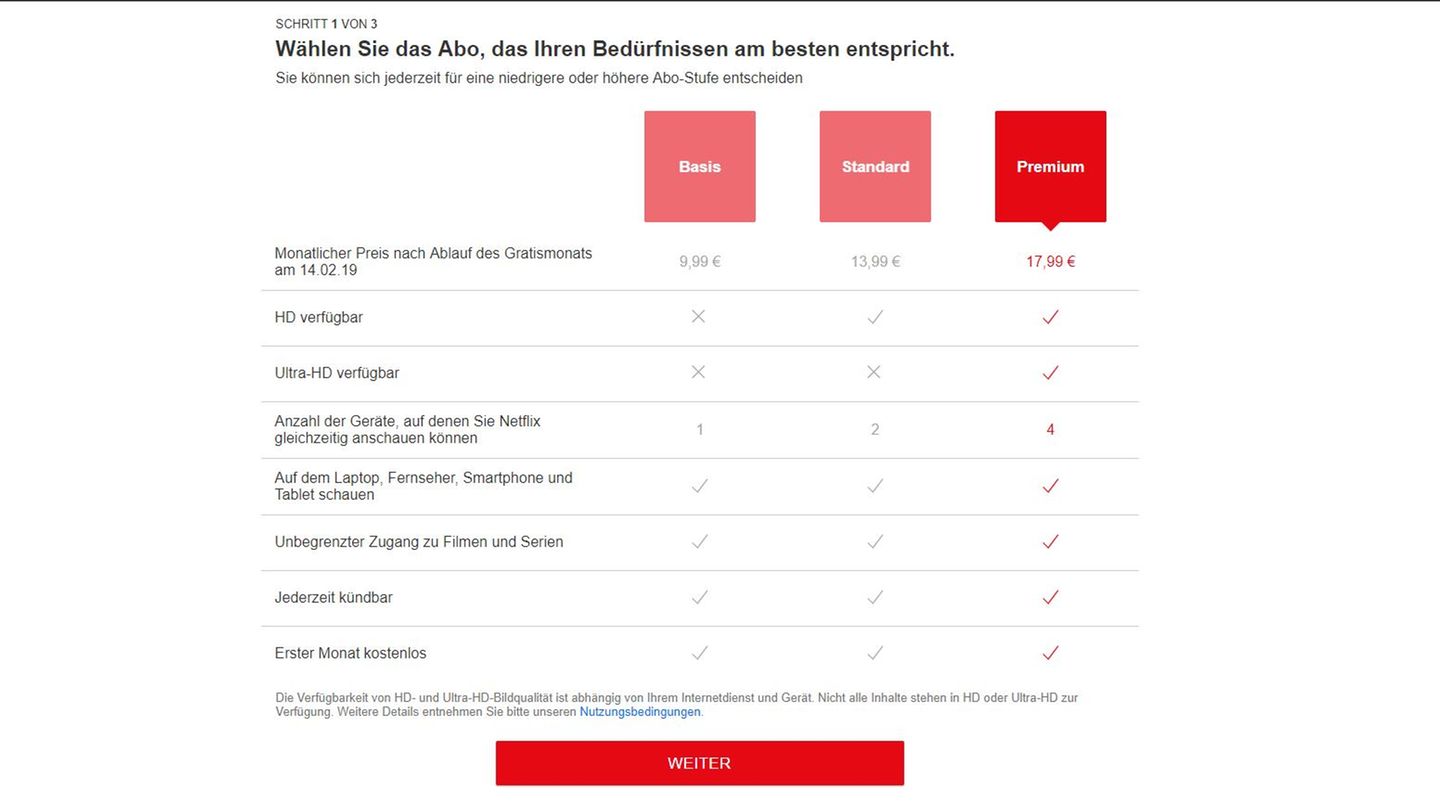The height and width of the screenshot is (810, 1440).
Task: Click Standard checkmark for Unbegrenzter Zugang
Action: pos(875,541)
